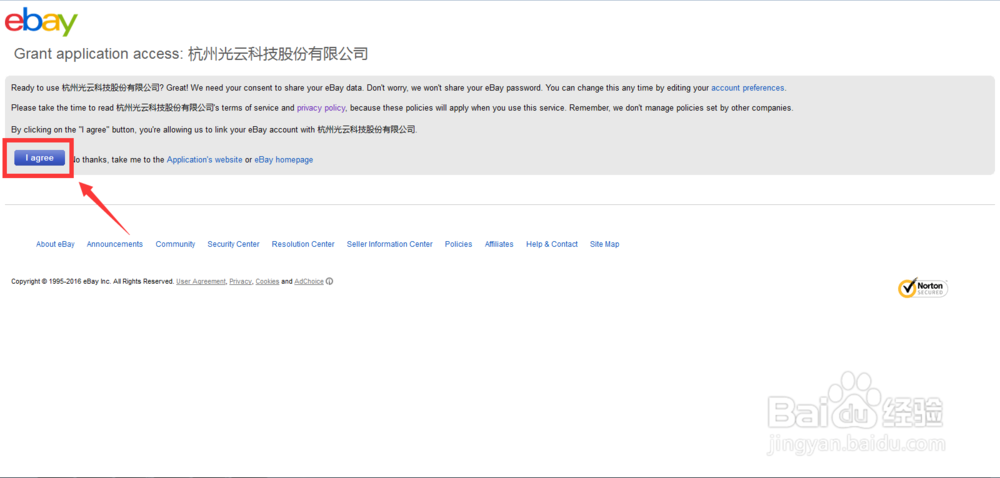Open Community footer link
This screenshot has height=478, width=1000.
click(x=175, y=244)
